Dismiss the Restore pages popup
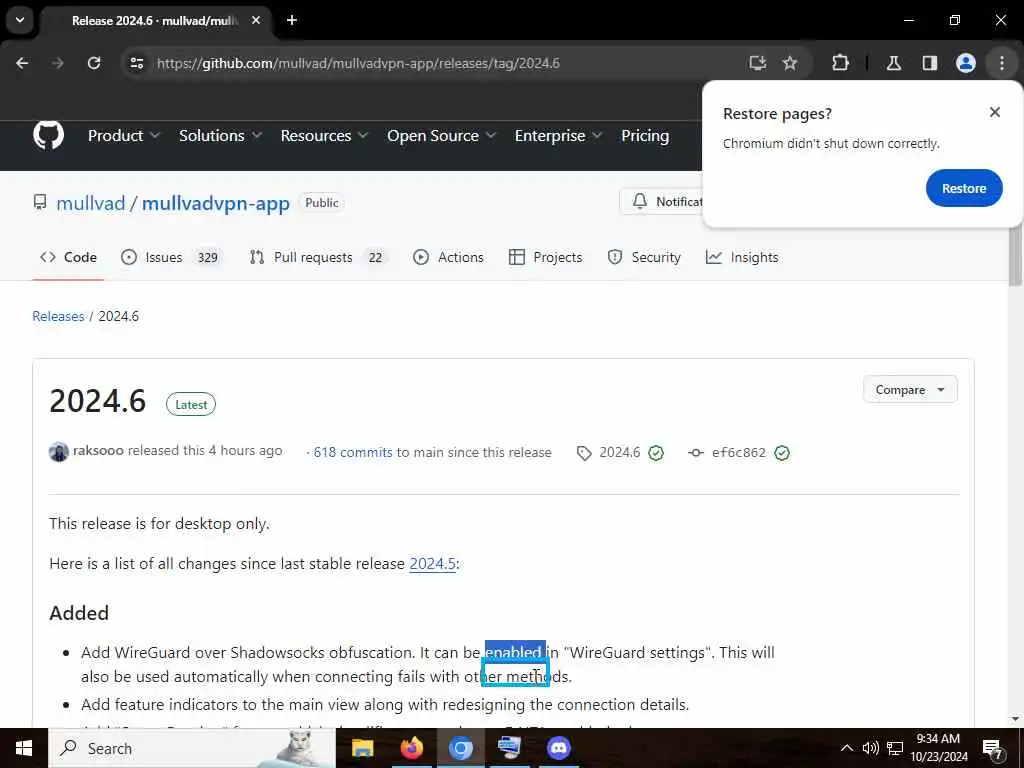The width and height of the screenshot is (1024, 768). click(995, 112)
